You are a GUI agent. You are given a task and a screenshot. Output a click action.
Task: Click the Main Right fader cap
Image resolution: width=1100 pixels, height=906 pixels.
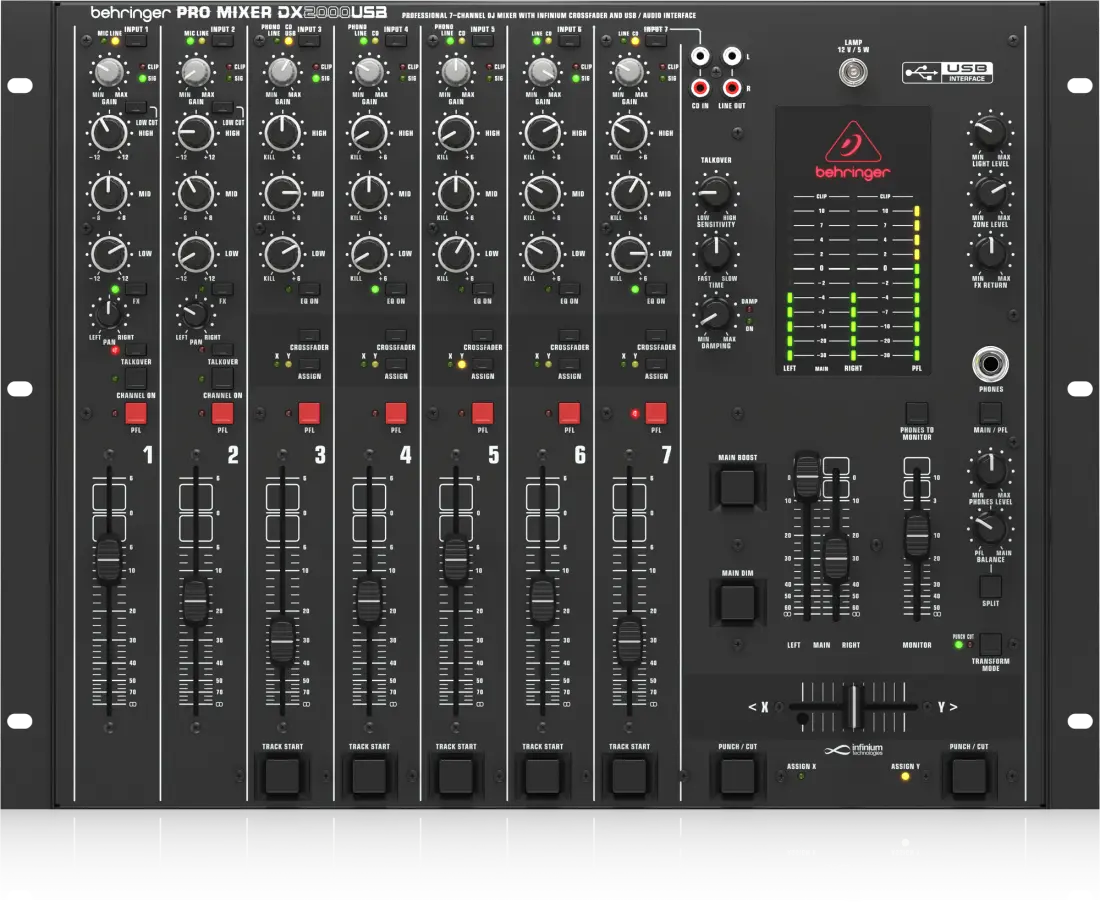(x=836, y=557)
